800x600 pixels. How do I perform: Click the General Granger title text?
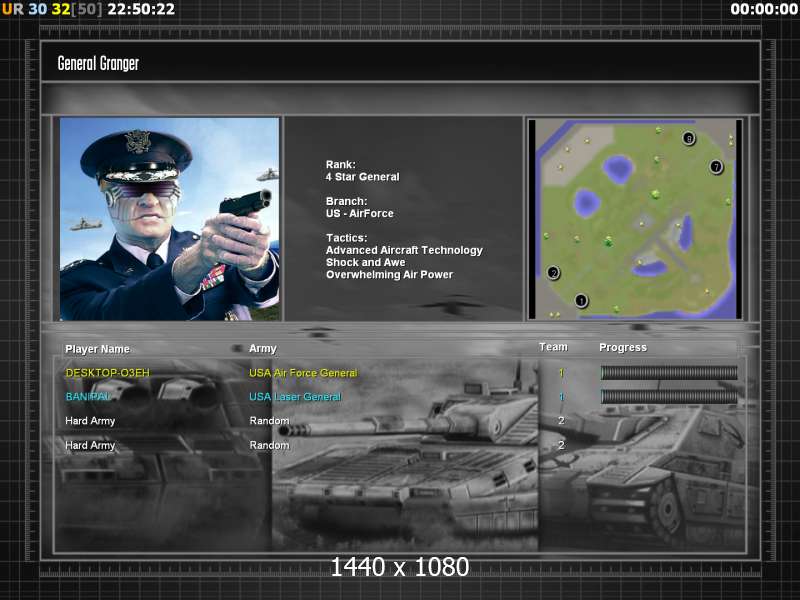point(98,63)
